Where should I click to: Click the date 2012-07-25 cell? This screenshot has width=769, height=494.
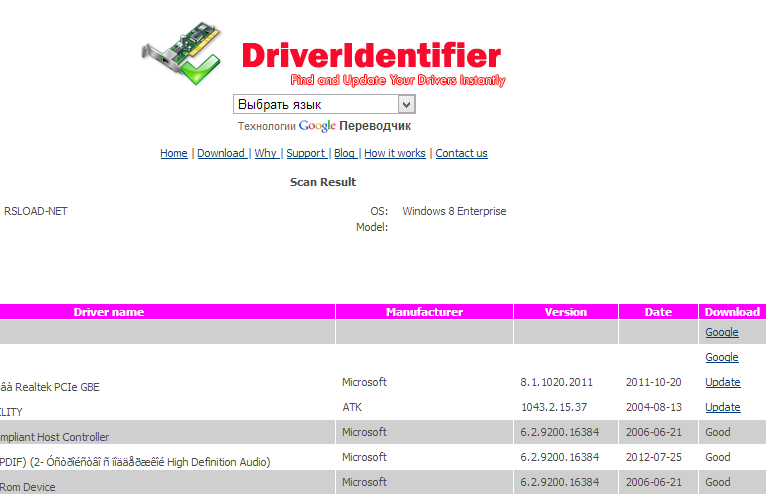[x=653, y=457]
